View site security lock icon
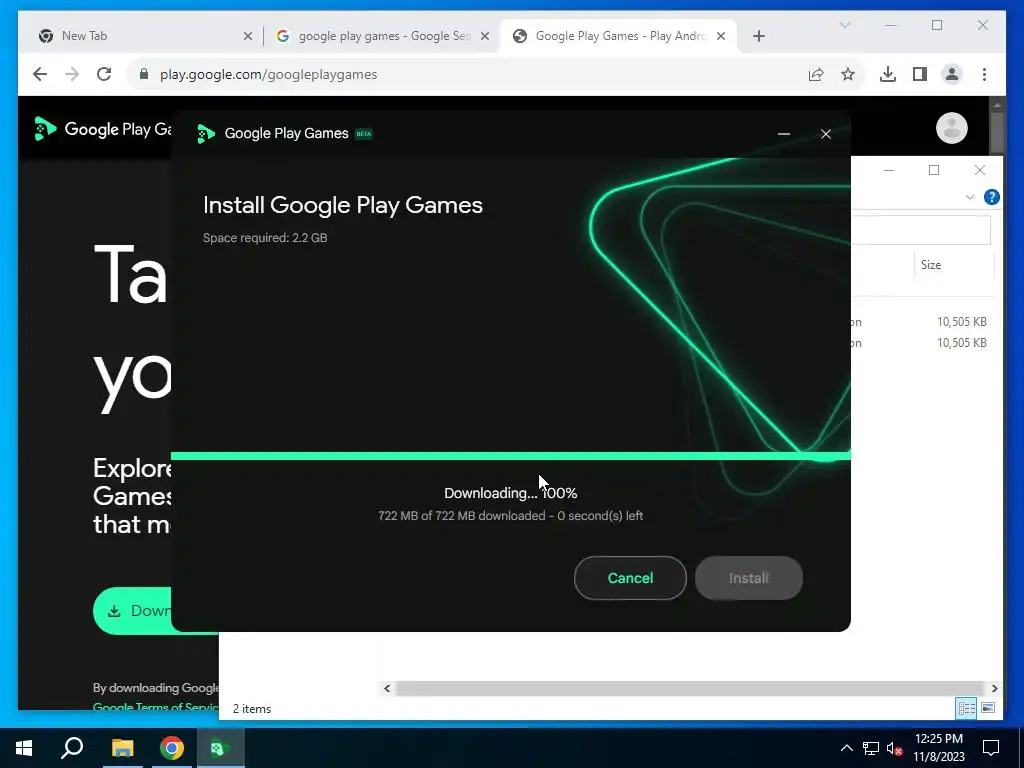This screenshot has width=1024, height=768. pos(144,74)
